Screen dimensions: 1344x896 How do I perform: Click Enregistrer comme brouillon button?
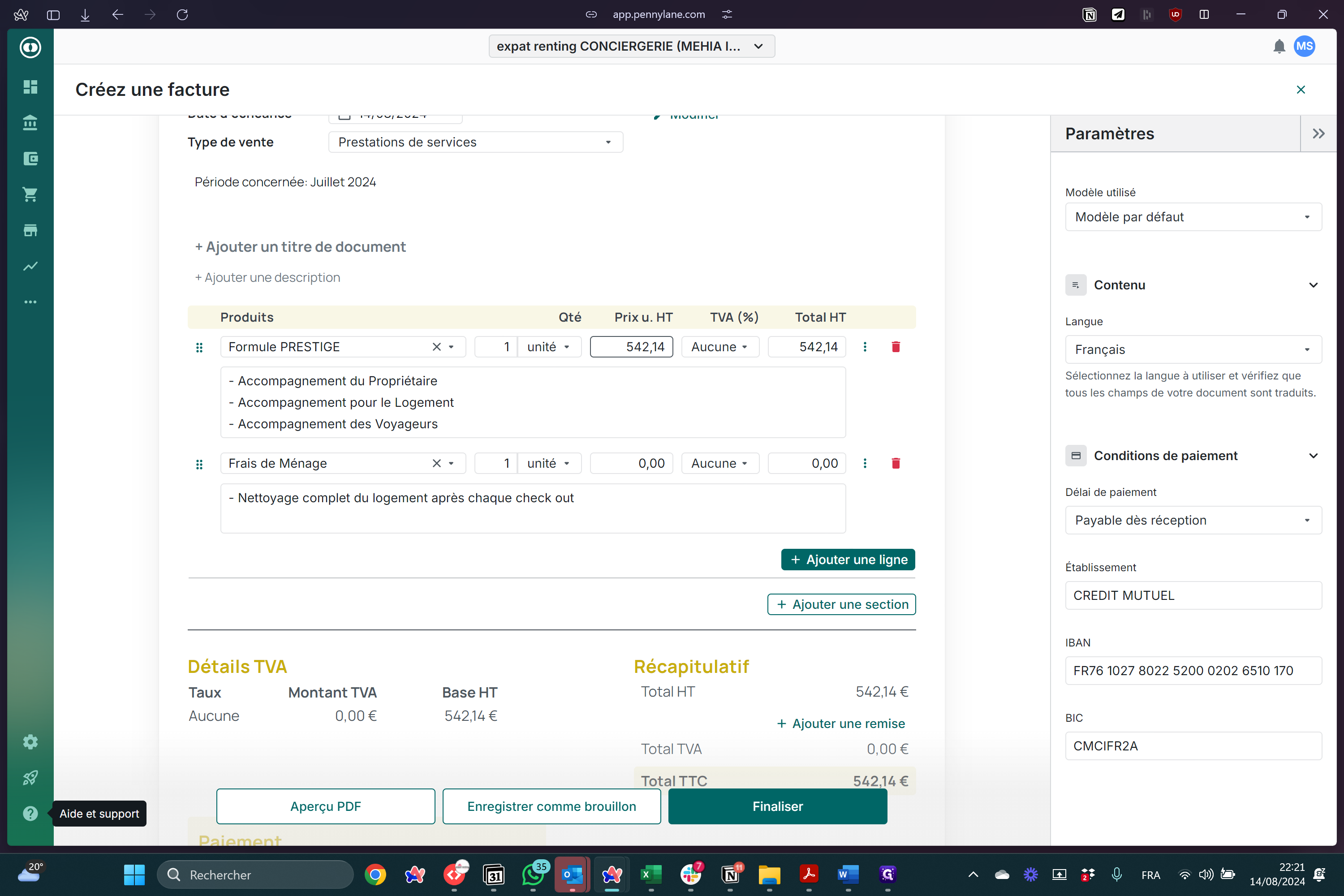coord(551,806)
